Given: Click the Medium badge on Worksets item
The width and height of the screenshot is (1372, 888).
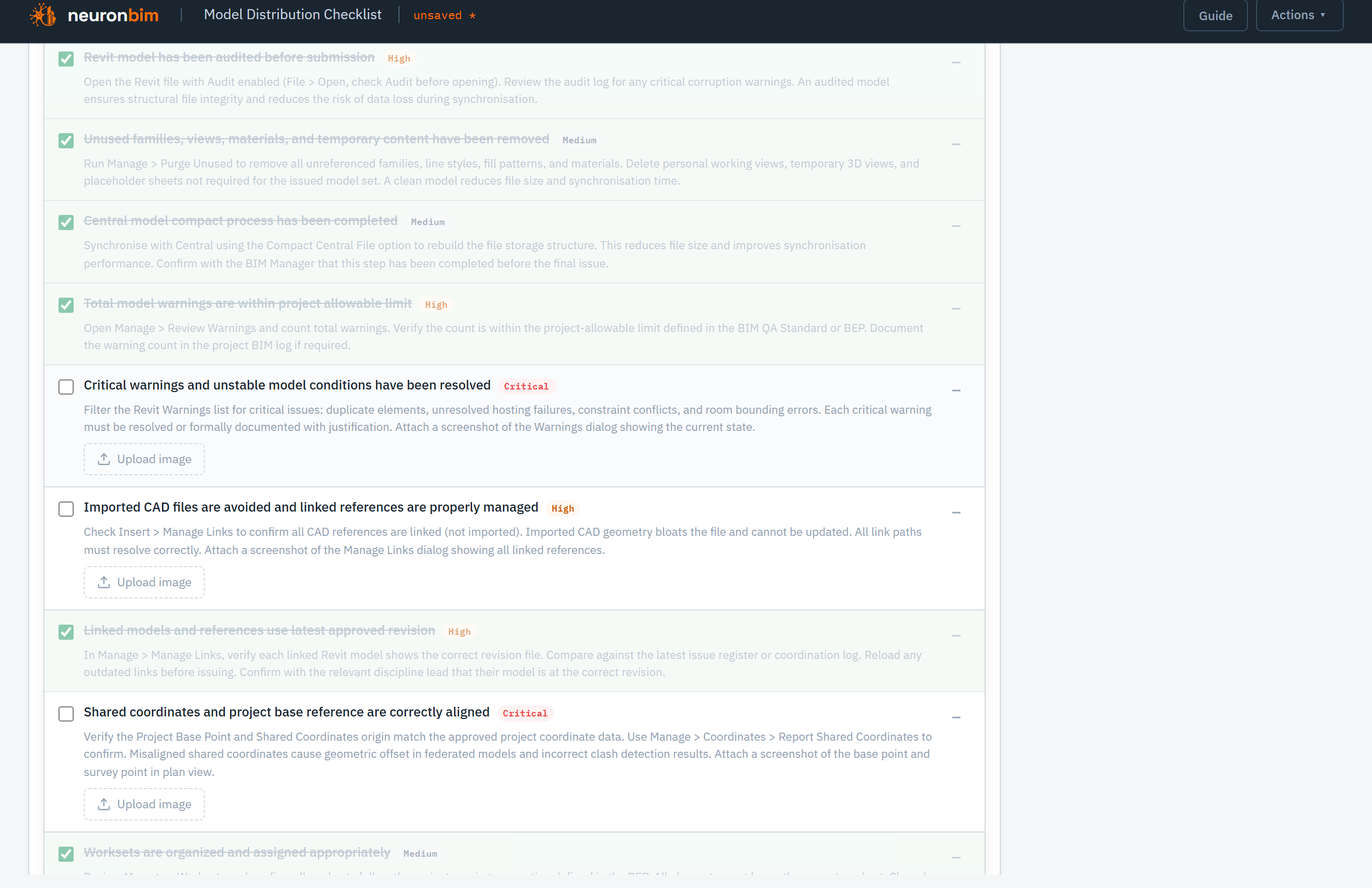Looking at the screenshot, I should [x=420, y=854].
